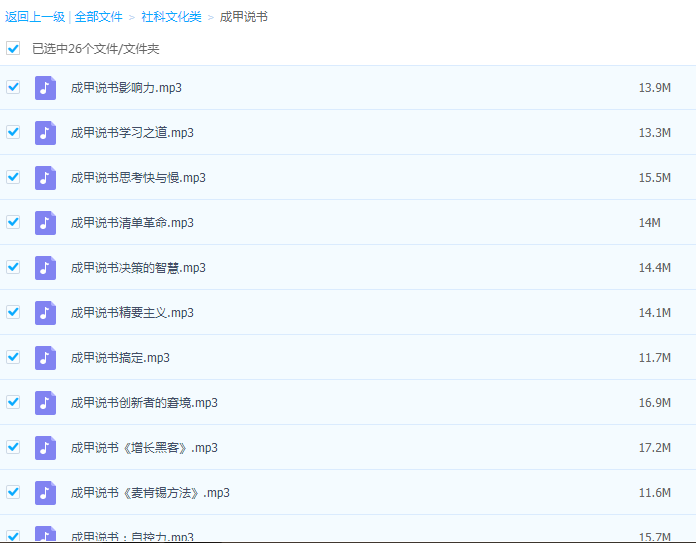The width and height of the screenshot is (696, 543).
Task: Deselect the checkbox of 成甲说书《增长黑客》.mp3
Action: (13, 447)
